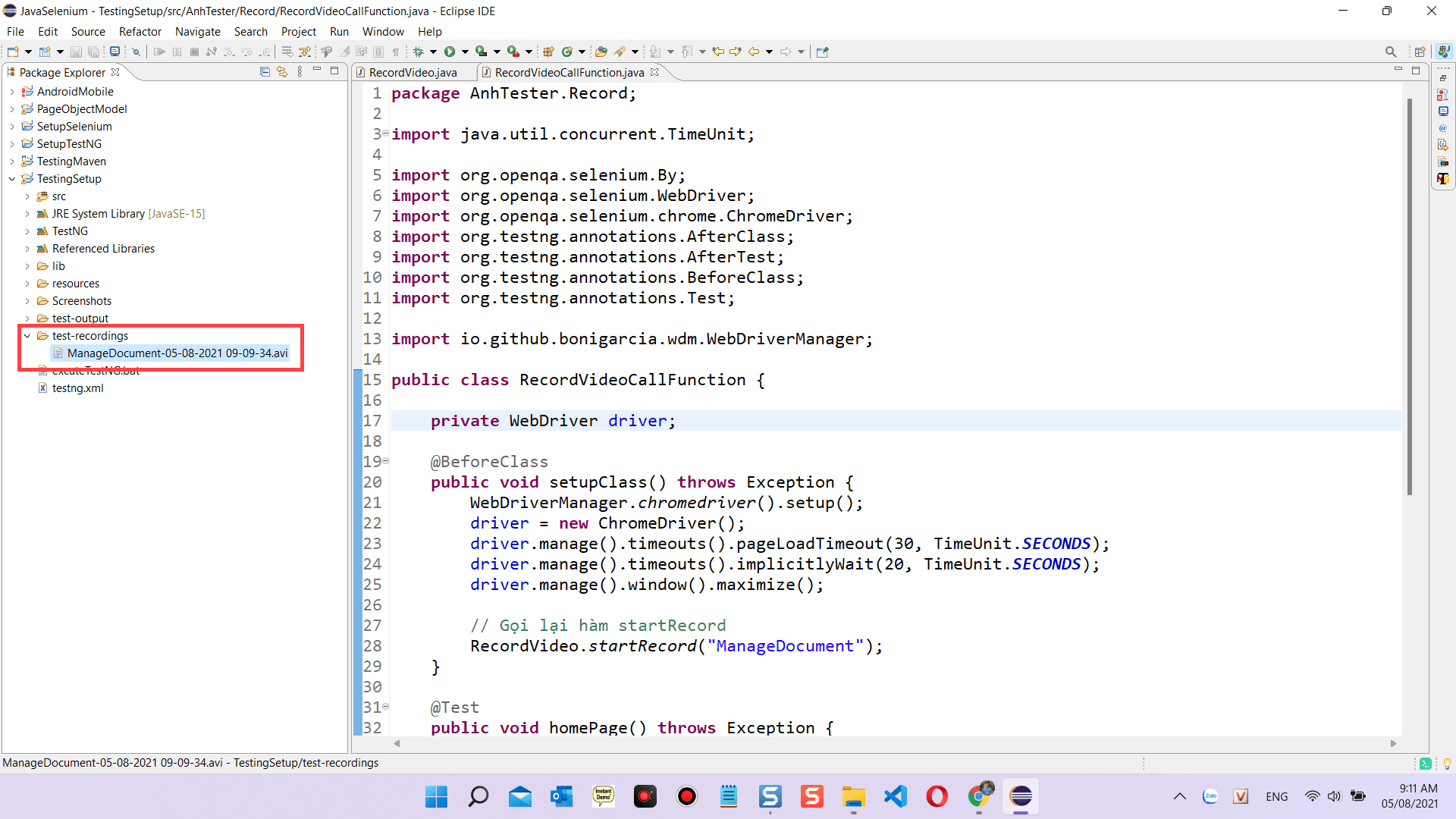Click the editor horizontal scrollbar right arrow
Screen dimensions: 1456x819
click(1393, 743)
